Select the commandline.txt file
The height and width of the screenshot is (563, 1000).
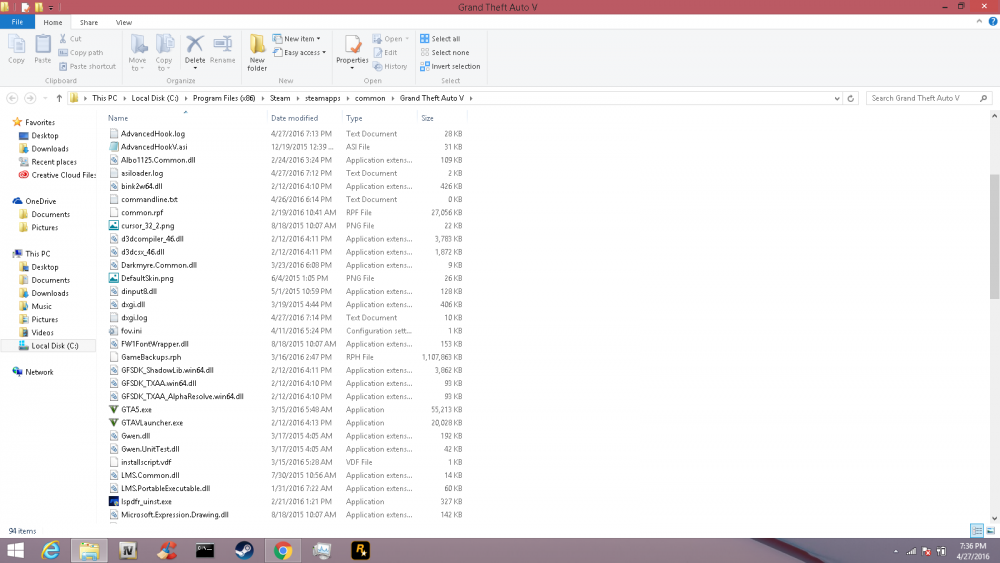(x=149, y=199)
